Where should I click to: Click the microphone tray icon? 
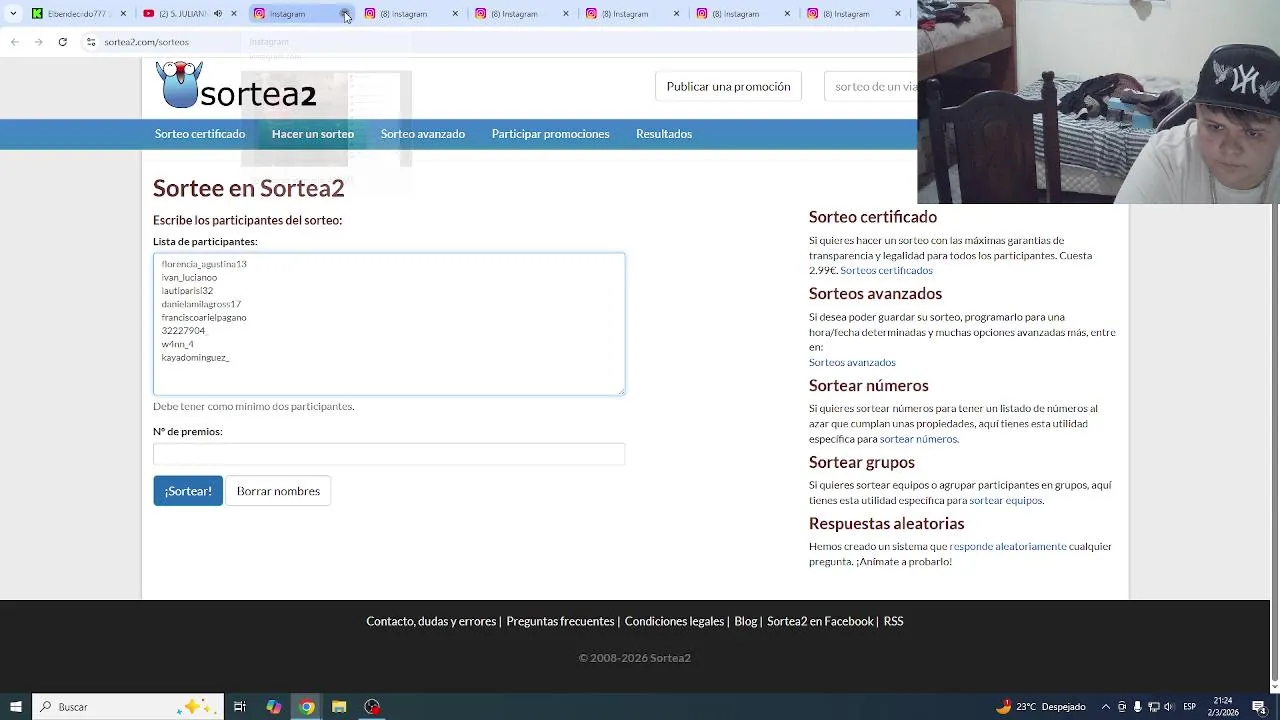click(x=1137, y=707)
